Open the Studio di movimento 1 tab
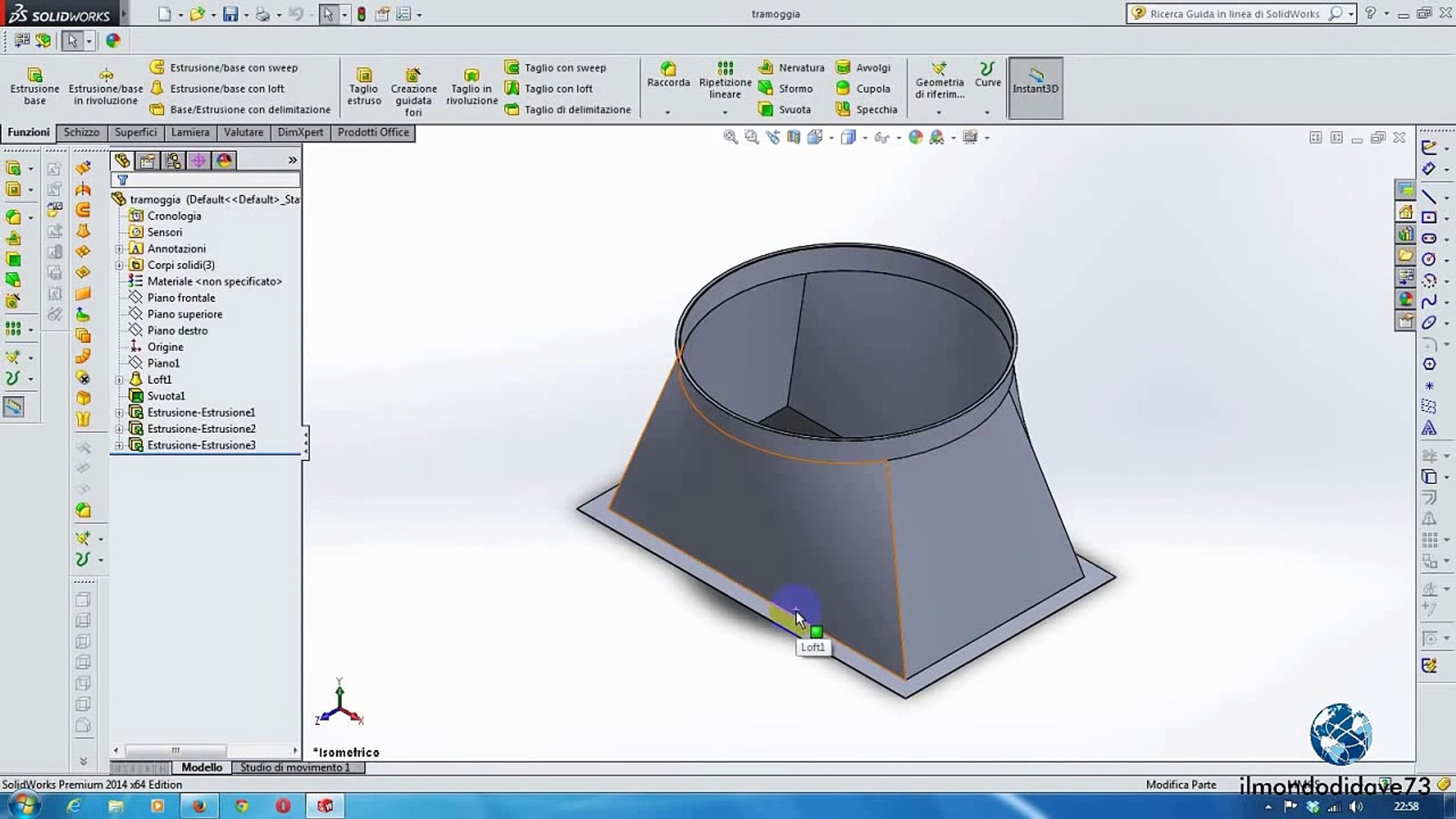The height and width of the screenshot is (819, 1456). point(296,767)
